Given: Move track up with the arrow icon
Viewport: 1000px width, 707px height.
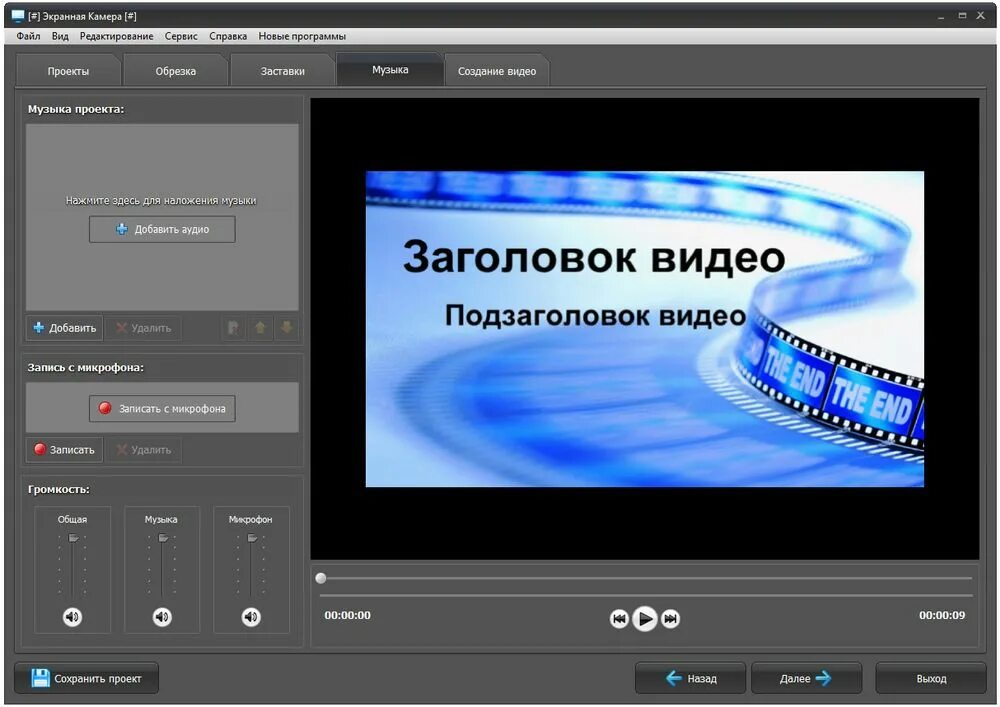Looking at the screenshot, I should pyautogui.click(x=260, y=328).
